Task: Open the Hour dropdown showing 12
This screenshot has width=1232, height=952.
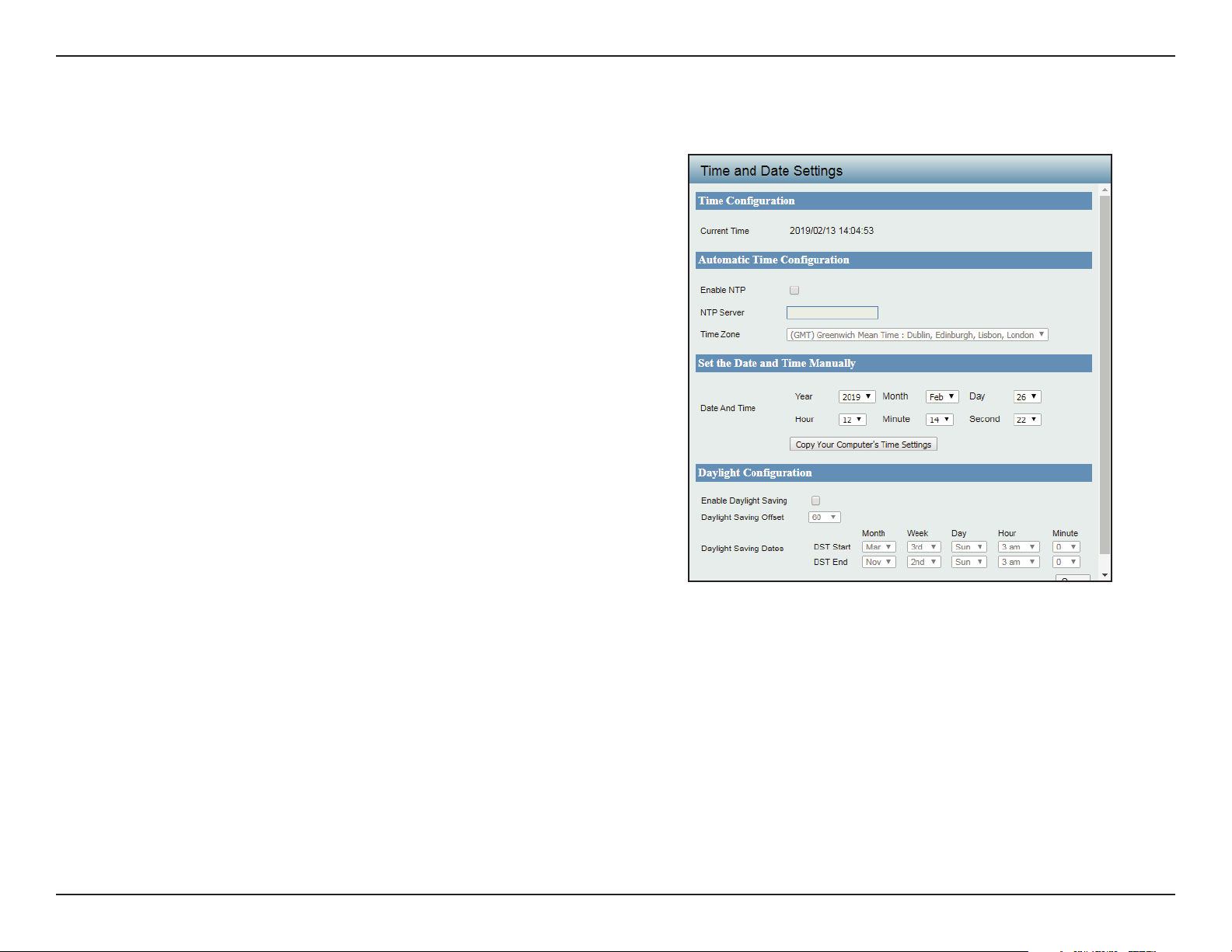Action: (x=852, y=420)
